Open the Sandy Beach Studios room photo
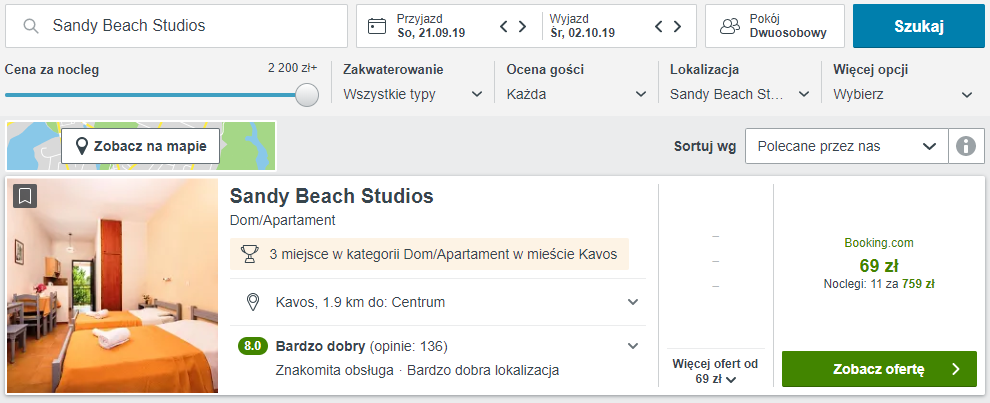 pos(112,286)
